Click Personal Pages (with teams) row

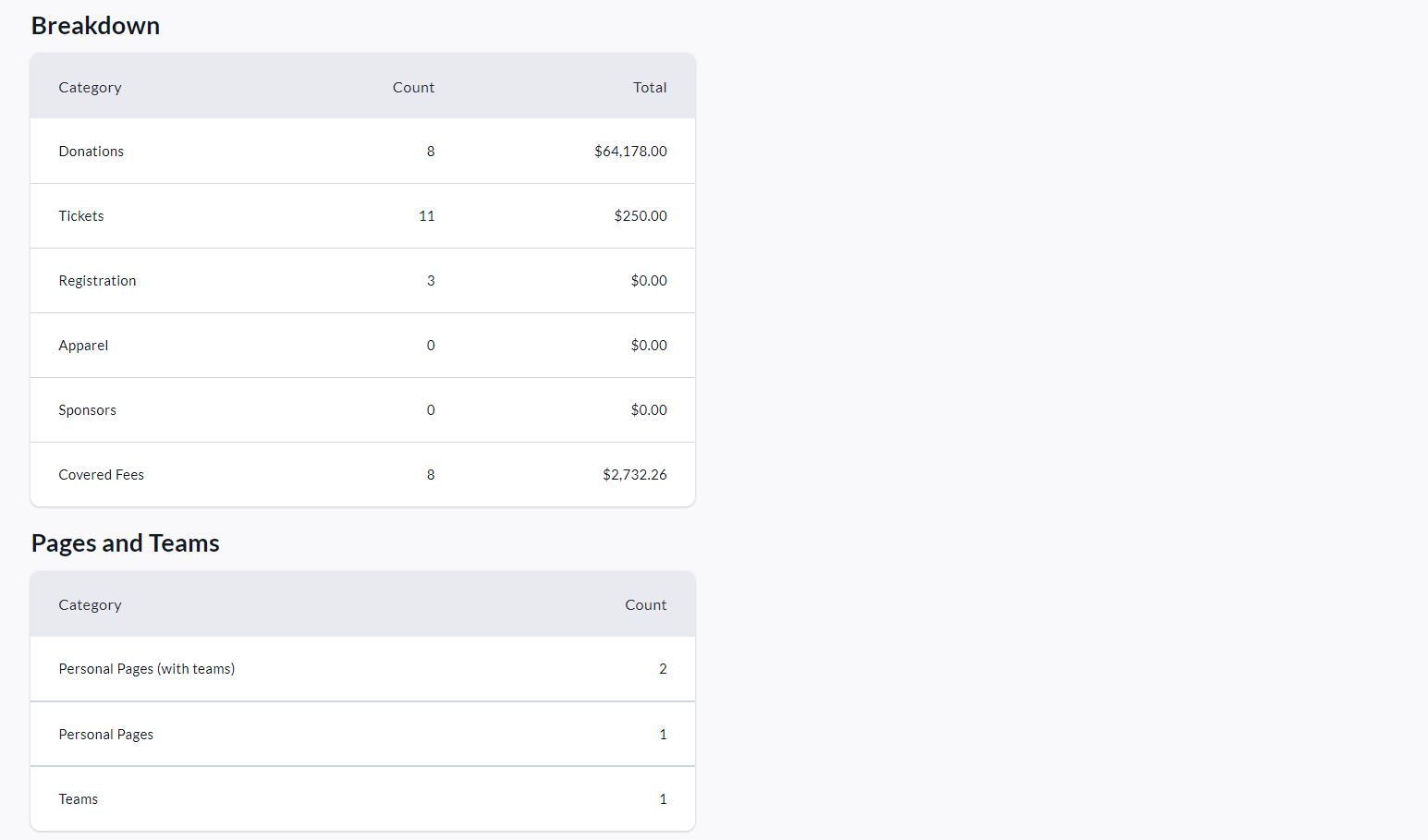pos(146,669)
